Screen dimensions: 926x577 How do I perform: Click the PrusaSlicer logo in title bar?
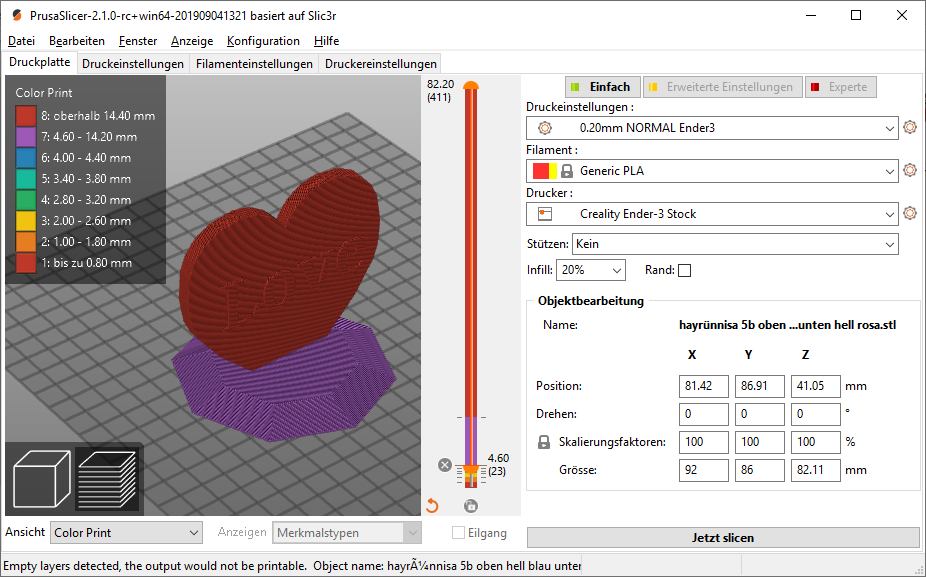click(17, 15)
